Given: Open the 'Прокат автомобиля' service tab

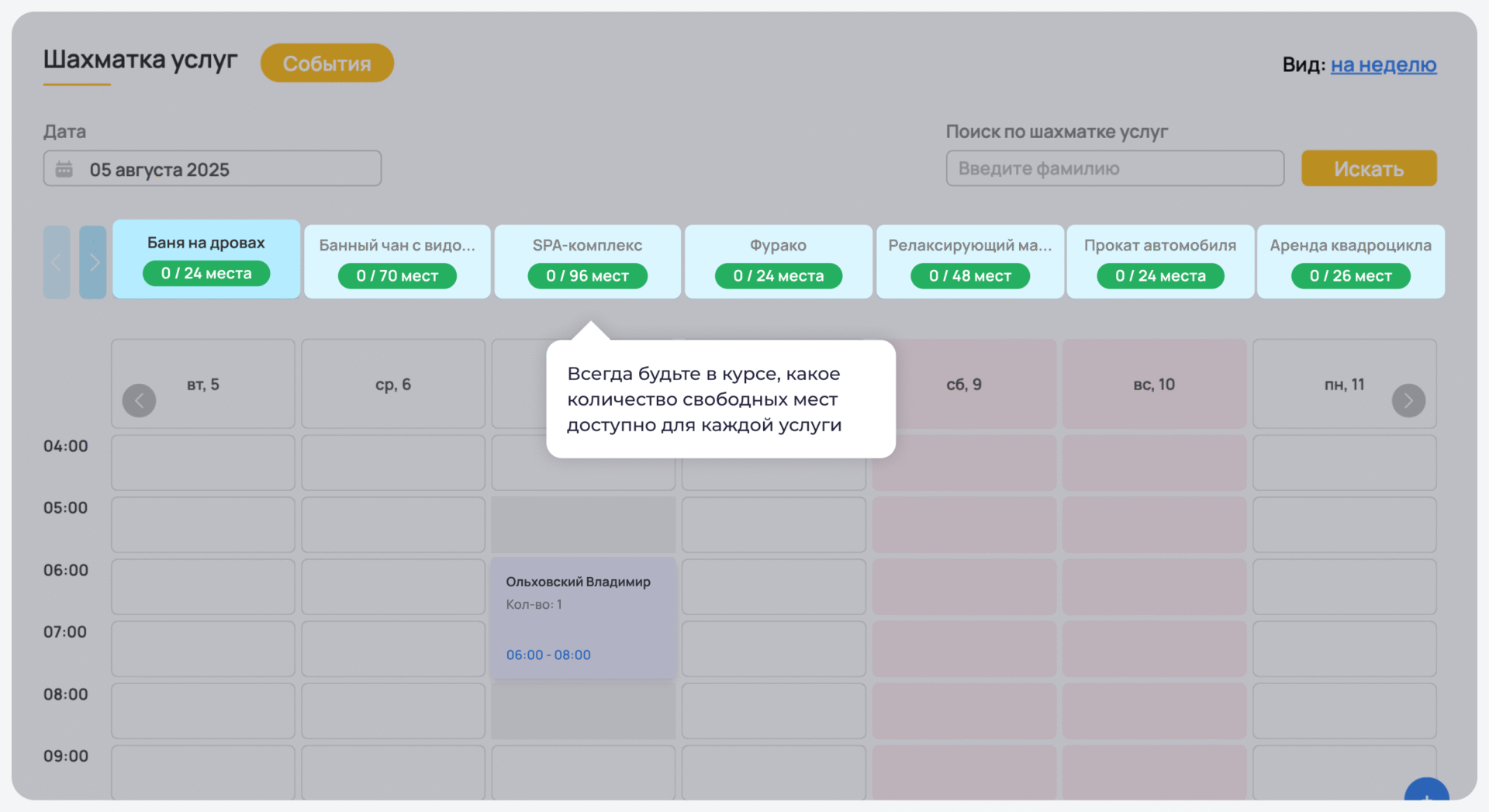Looking at the screenshot, I should click(x=1159, y=261).
